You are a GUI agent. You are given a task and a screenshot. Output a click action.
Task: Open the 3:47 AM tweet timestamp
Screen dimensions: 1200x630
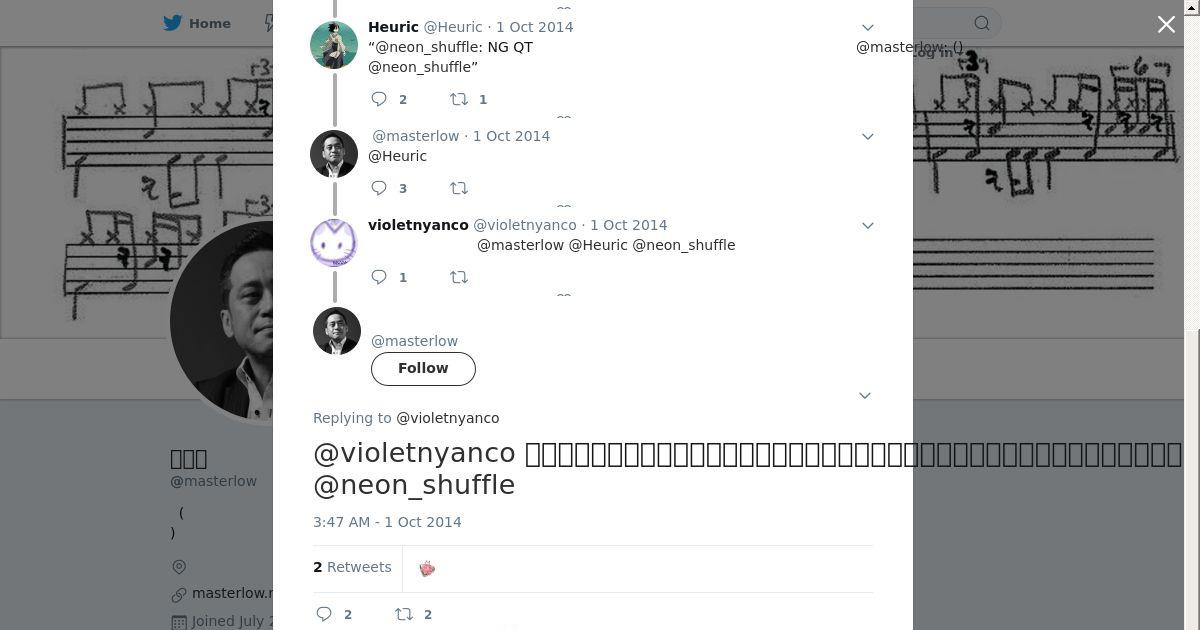coord(387,522)
